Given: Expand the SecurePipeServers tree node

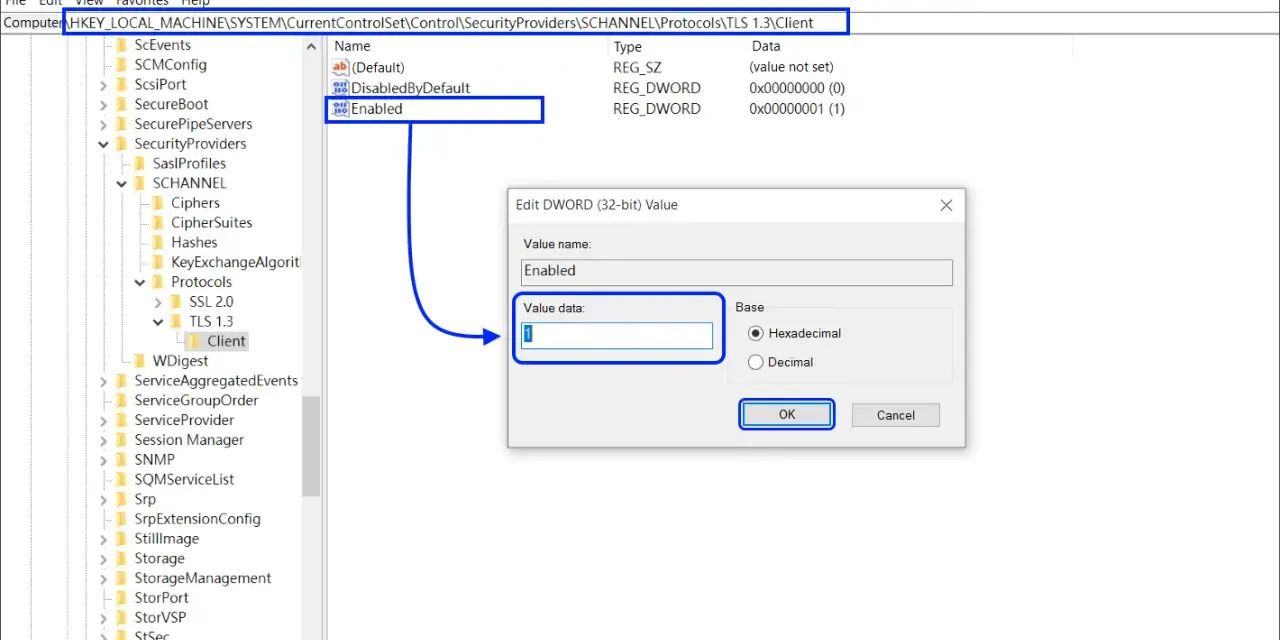Looking at the screenshot, I should pyautogui.click(x=103, y=124).
